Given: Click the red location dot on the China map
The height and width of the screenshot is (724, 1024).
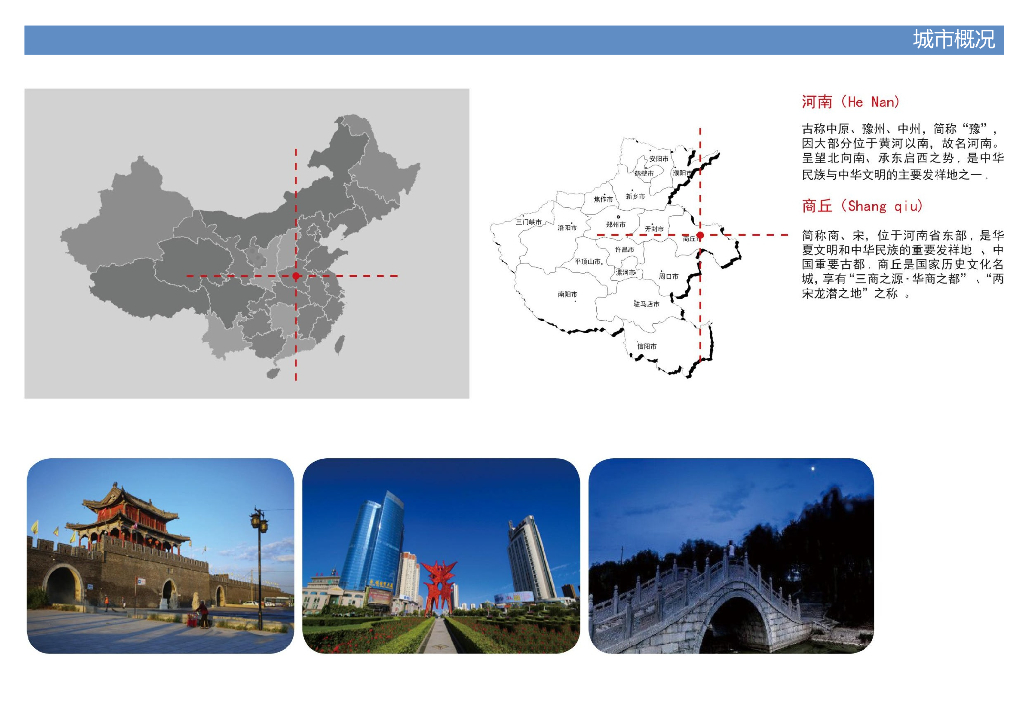Looking at the screenshot, I should tap(296, 276).
